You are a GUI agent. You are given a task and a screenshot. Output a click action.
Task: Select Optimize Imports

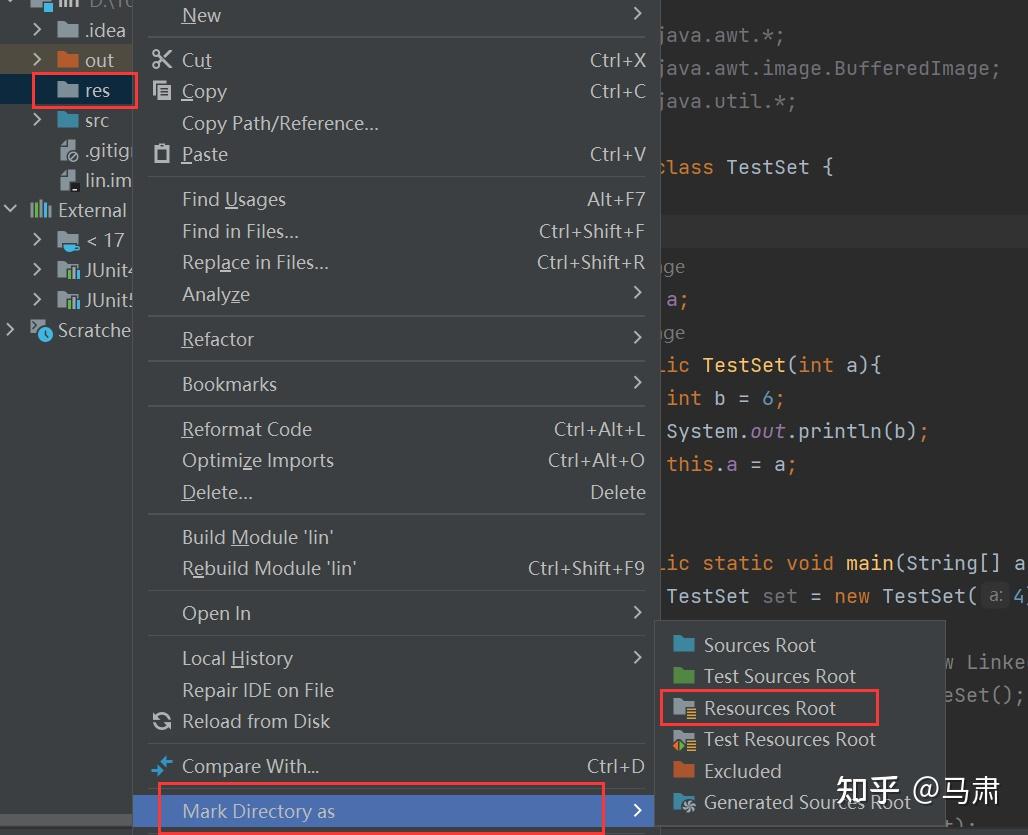pos(397,461)
